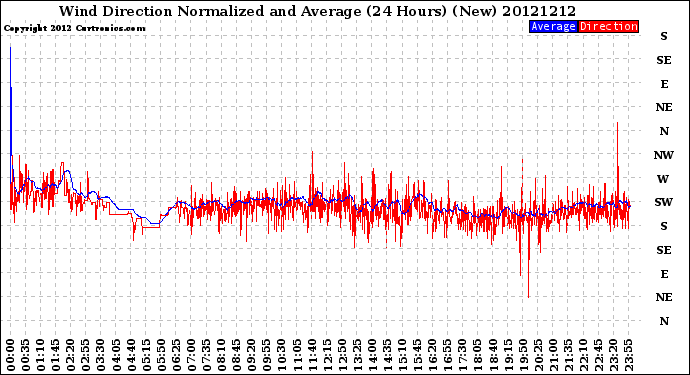
Task: Click the S label between SW and SE
Action: coord(664,226)
